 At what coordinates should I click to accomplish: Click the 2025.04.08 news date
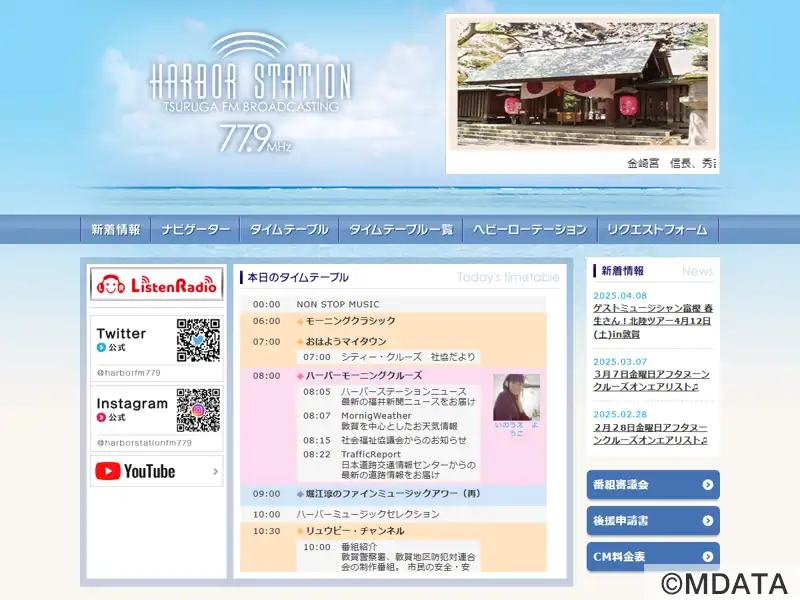coord(620,296)
